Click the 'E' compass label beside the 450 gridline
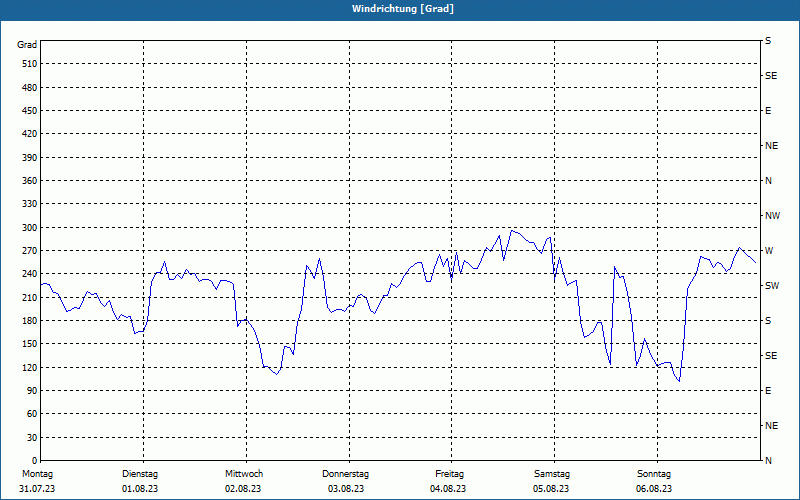The width and height of the screenshot is (800, 500). (768, 111)
